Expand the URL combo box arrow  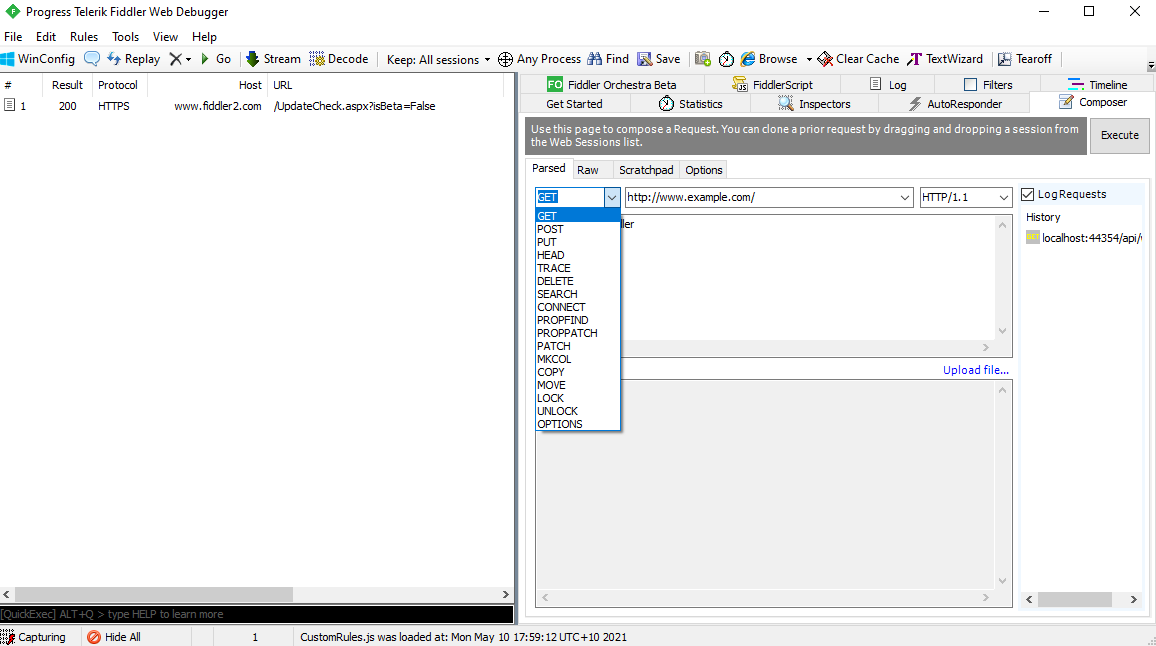pos(905,197)
